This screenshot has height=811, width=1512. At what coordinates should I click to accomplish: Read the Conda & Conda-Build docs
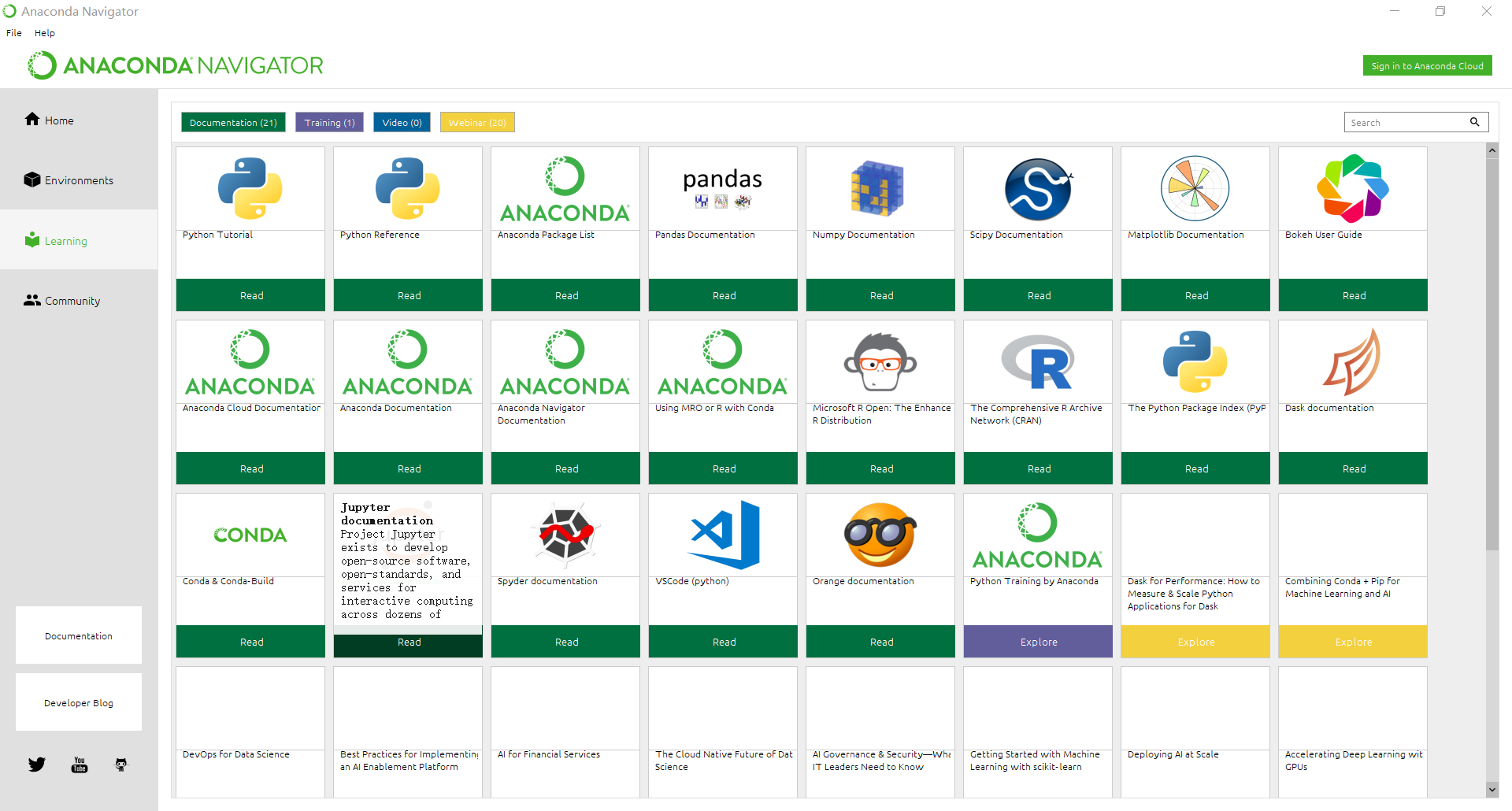click(x=250, y=642)
